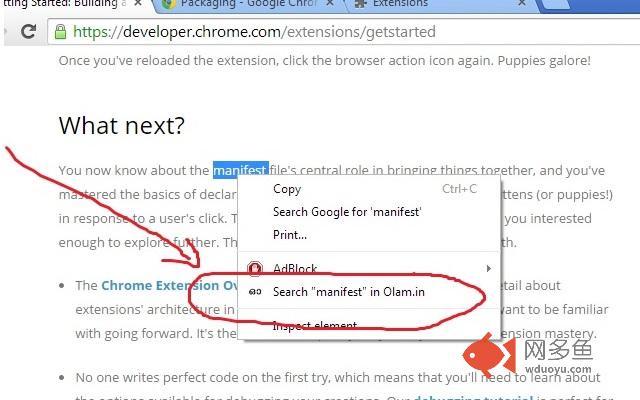This screenshot has width=640, height=400.
Task: Open the AdBlock context menu entry
Action: (369, 268)
